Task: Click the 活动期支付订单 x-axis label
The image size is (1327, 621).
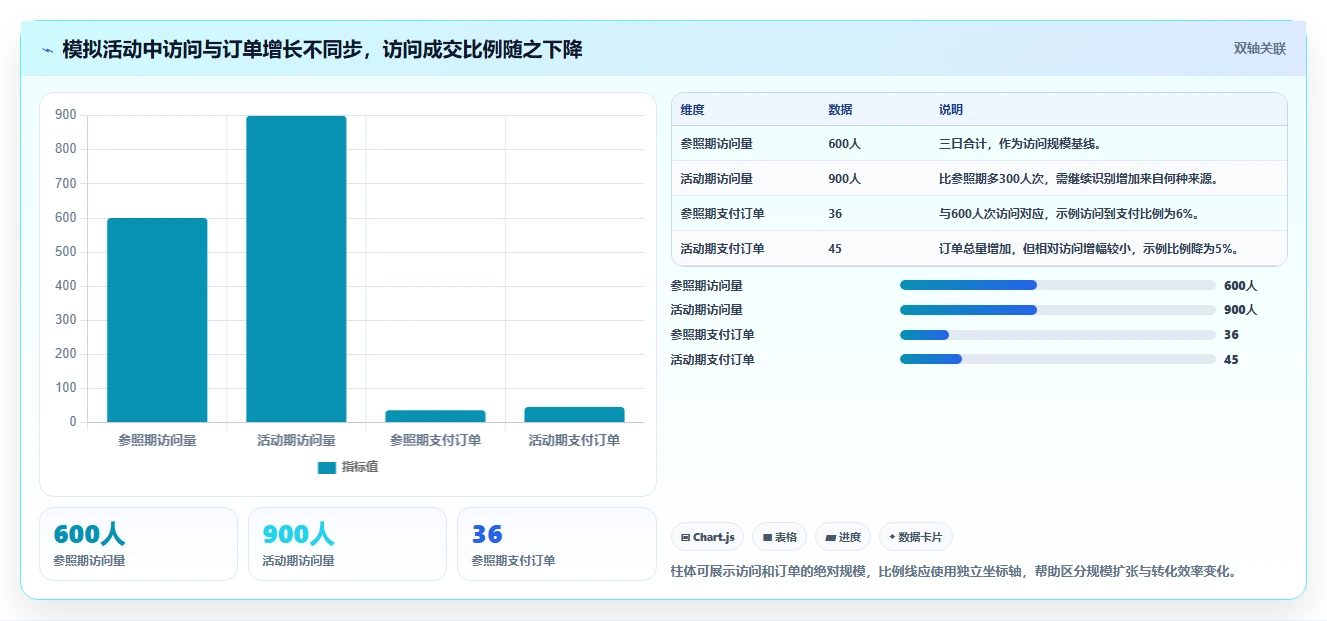Action: point(574,440)
